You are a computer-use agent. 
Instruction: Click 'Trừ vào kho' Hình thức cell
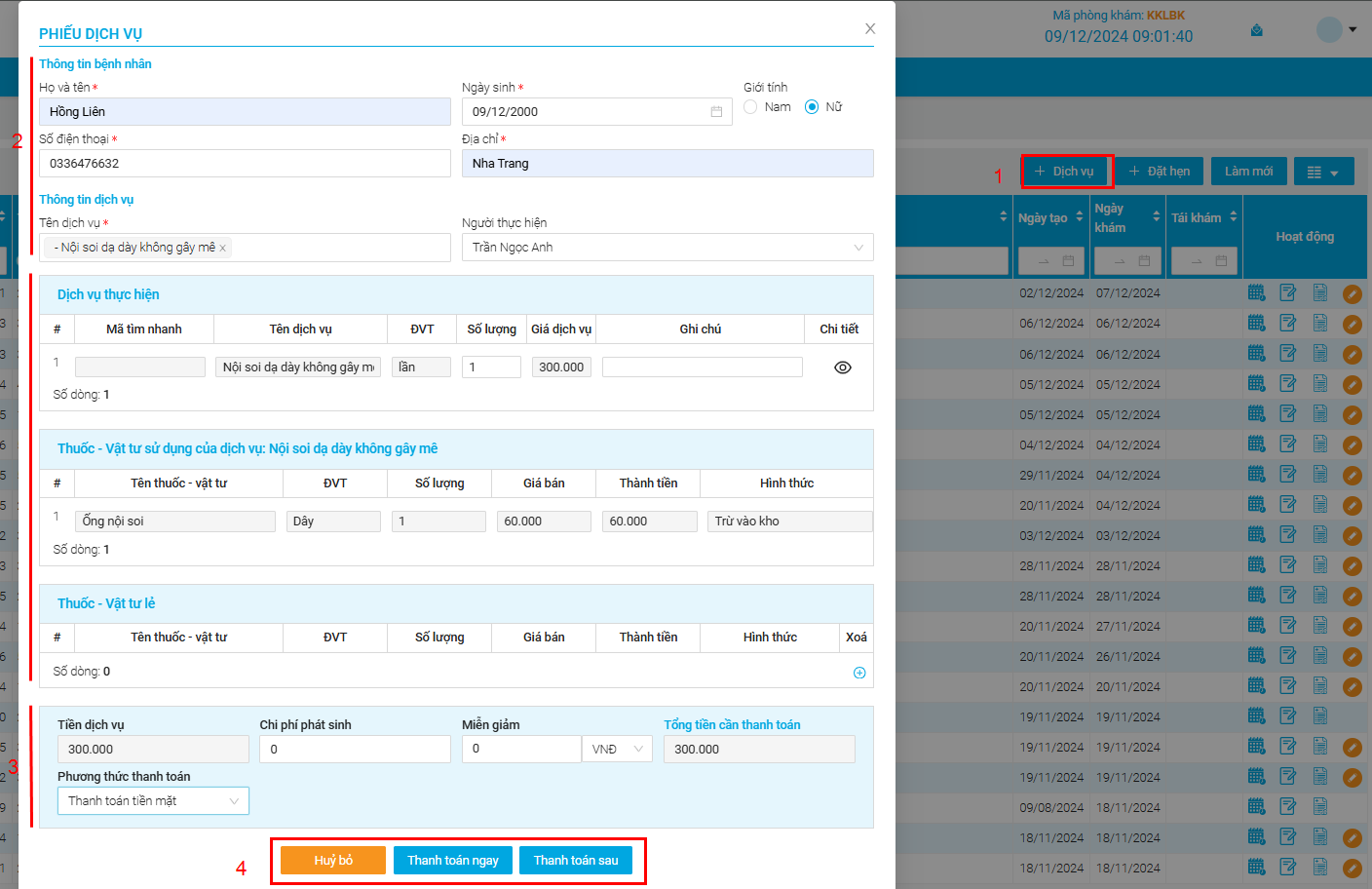[x=790, y=522]
